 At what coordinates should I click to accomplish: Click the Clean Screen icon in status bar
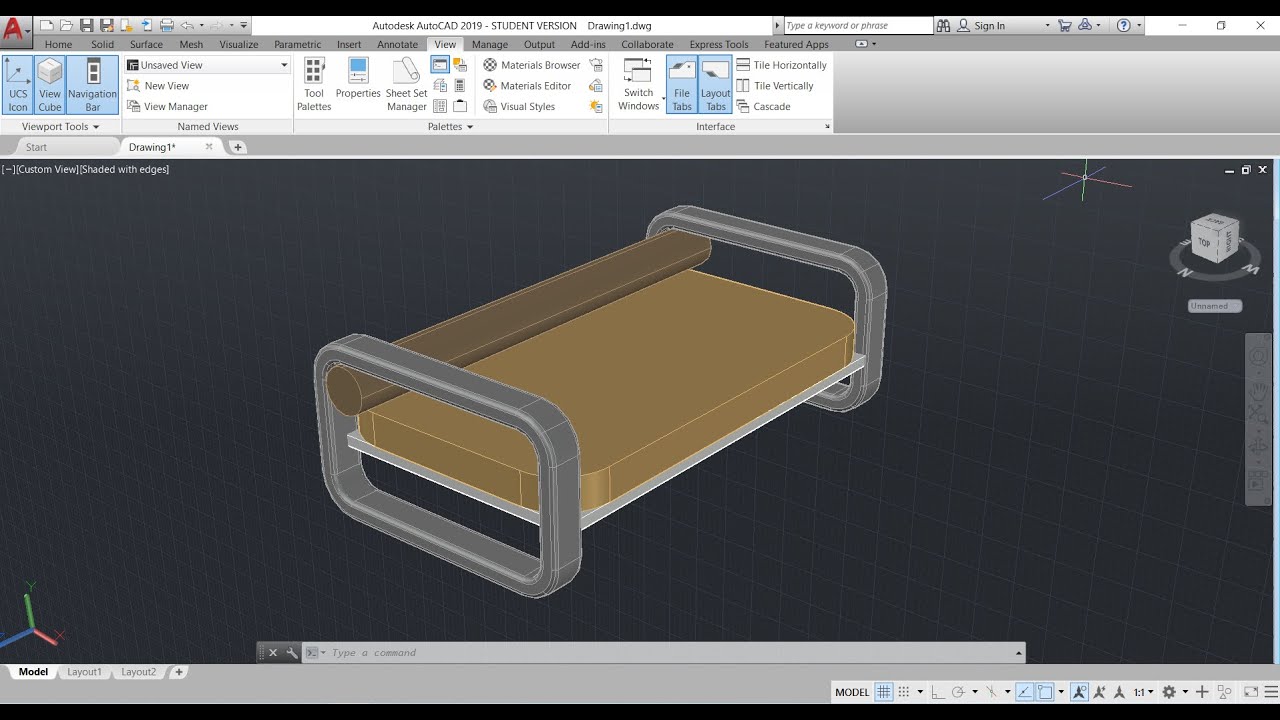[x=1251, y=692]
